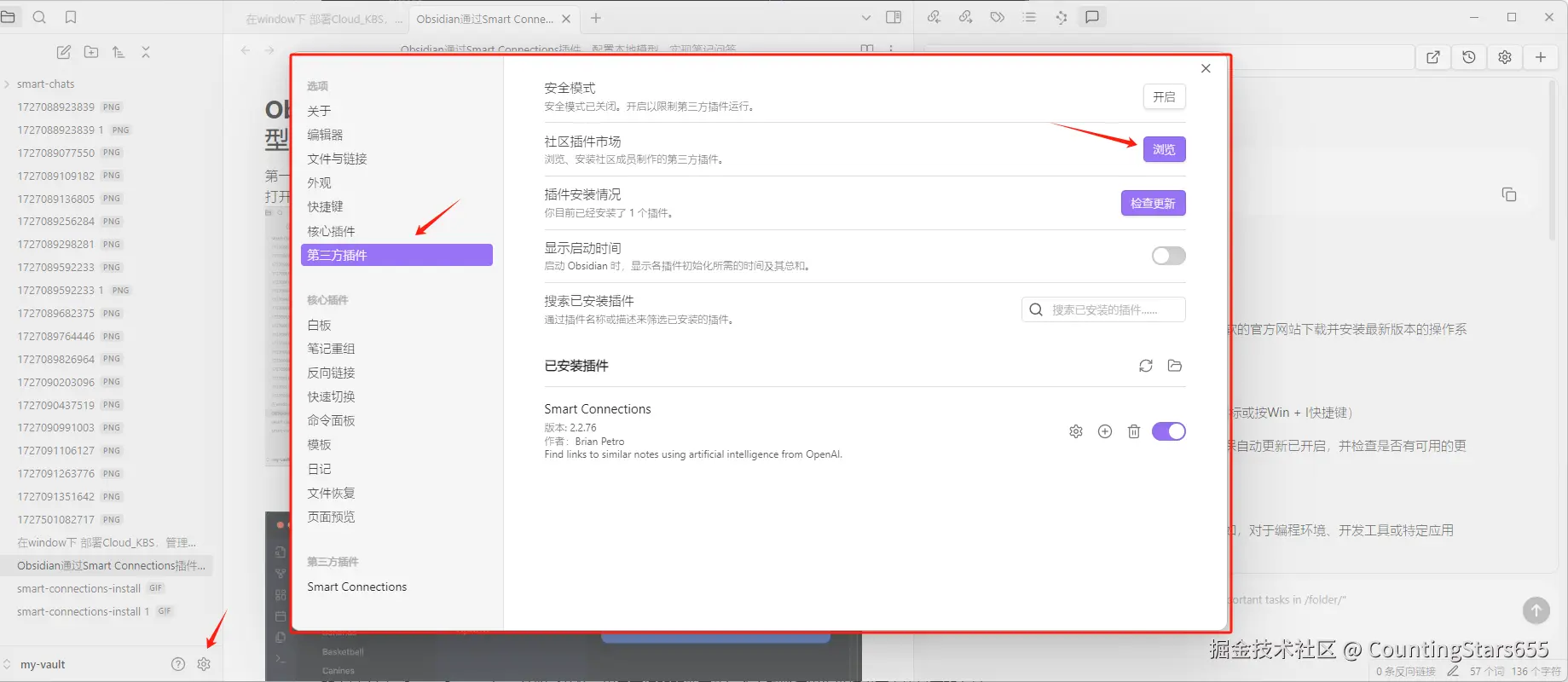
Task: Open the my-vault switcher
Action: click(43, 664)
